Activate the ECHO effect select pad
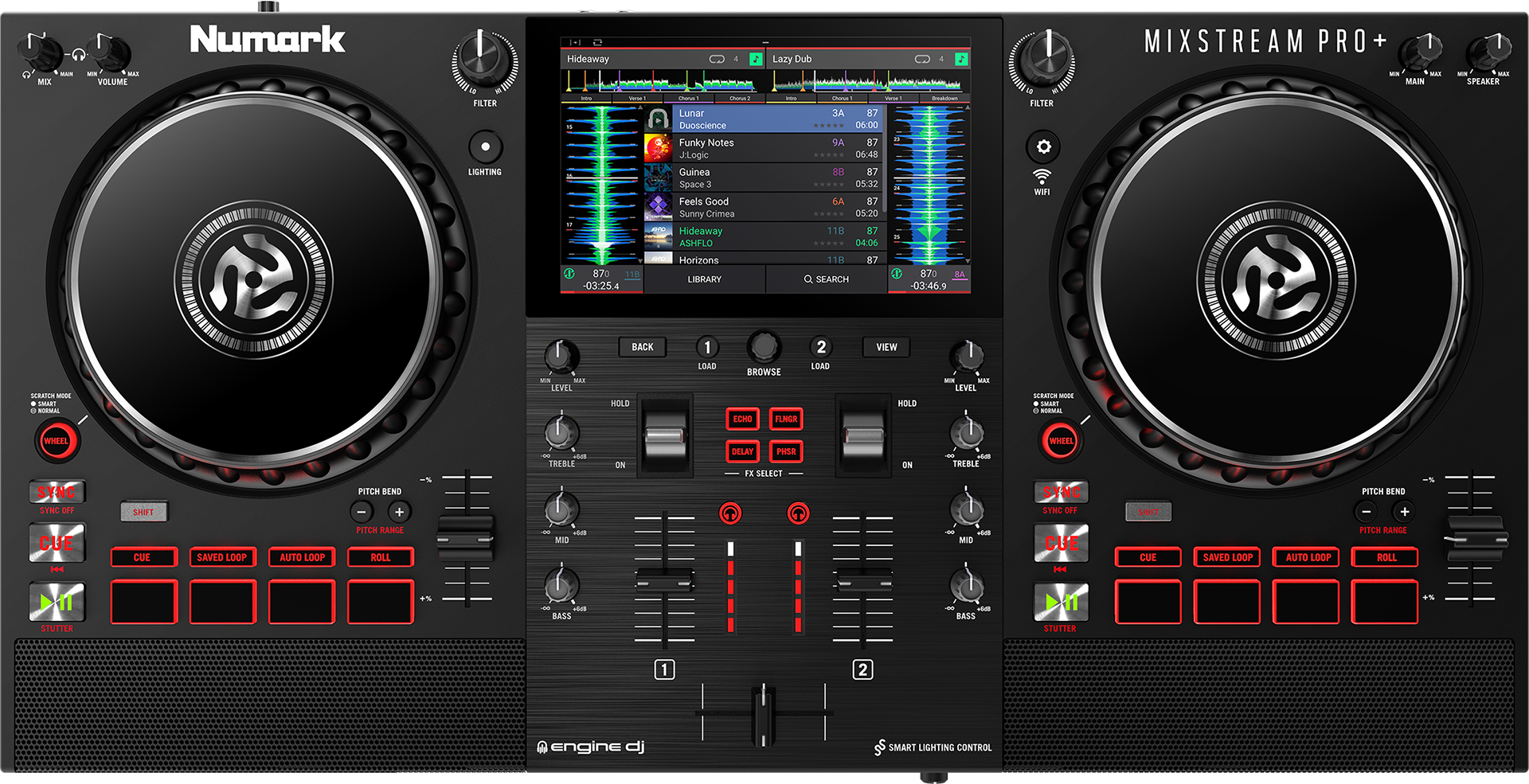 pos(741,419)
